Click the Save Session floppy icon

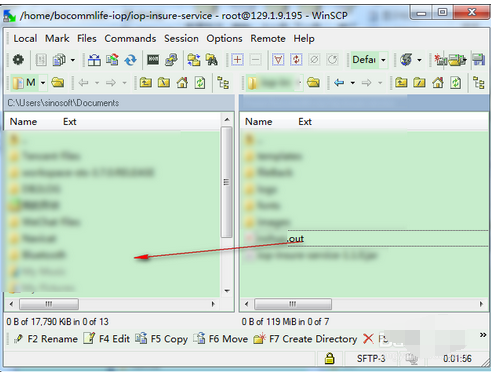(478, 60)
